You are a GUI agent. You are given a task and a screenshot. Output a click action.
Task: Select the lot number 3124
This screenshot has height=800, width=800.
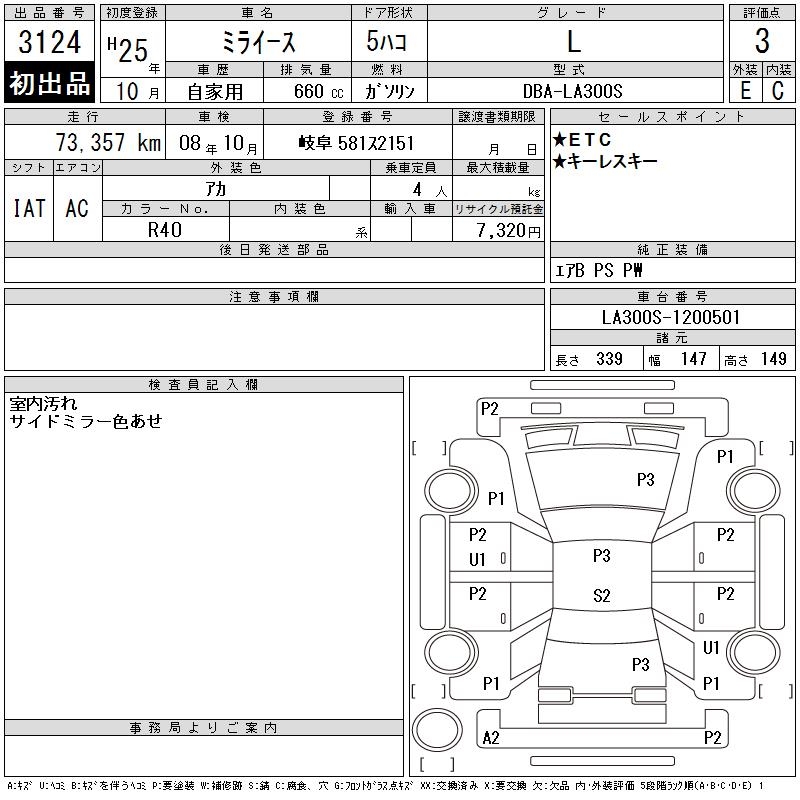click(x=50, y=42)
